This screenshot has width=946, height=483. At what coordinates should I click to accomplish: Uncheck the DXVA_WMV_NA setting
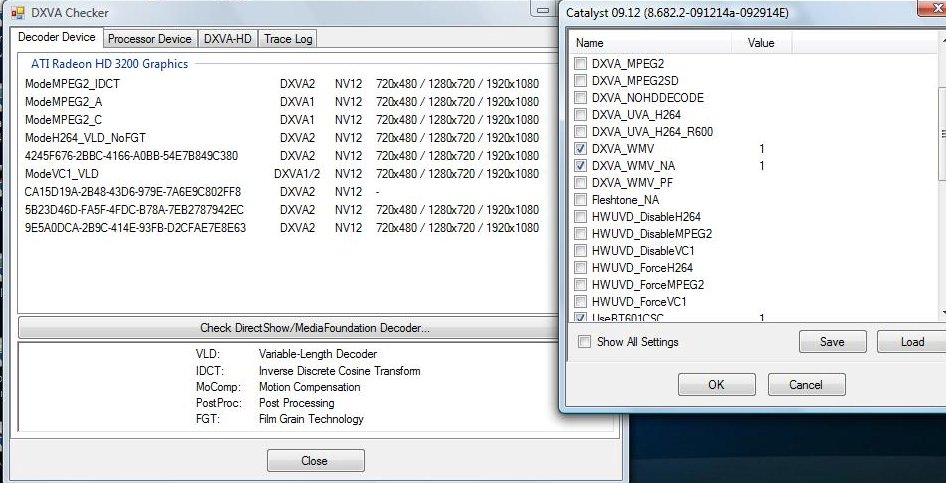tap(580, 165)
